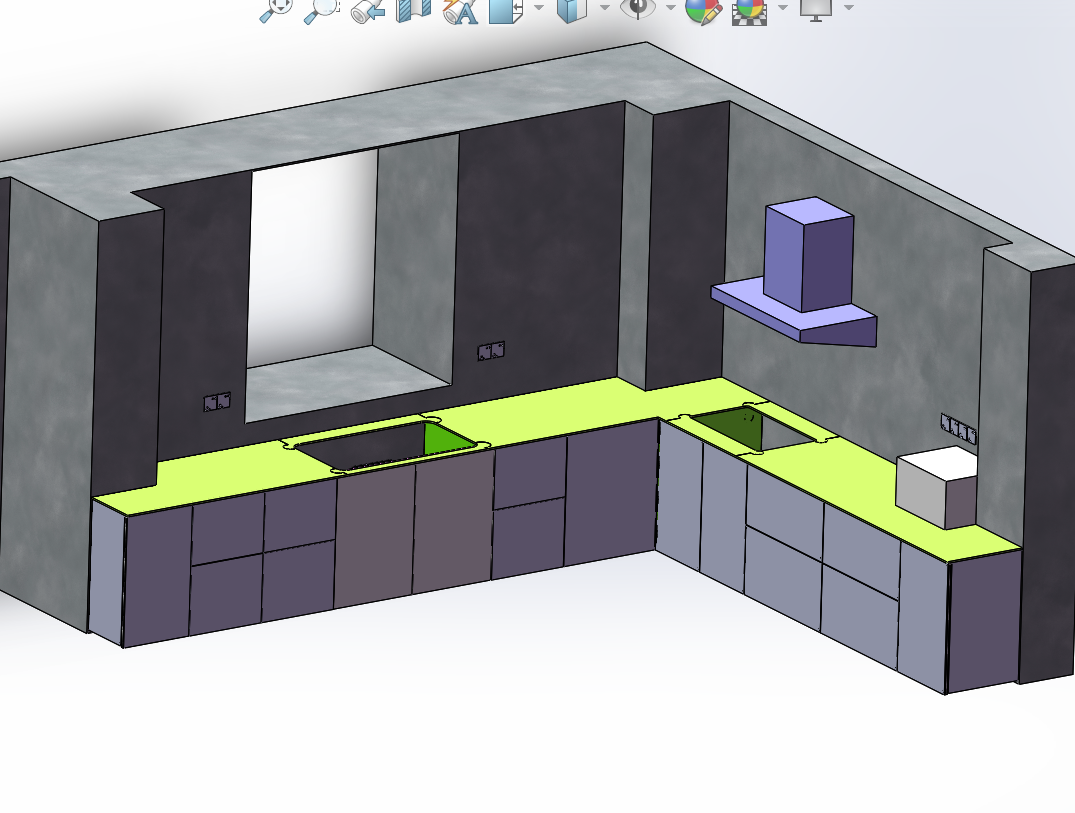Open Edit Appearance color ball tool
The image size is (1075, 813).
[x=703, y=10]
